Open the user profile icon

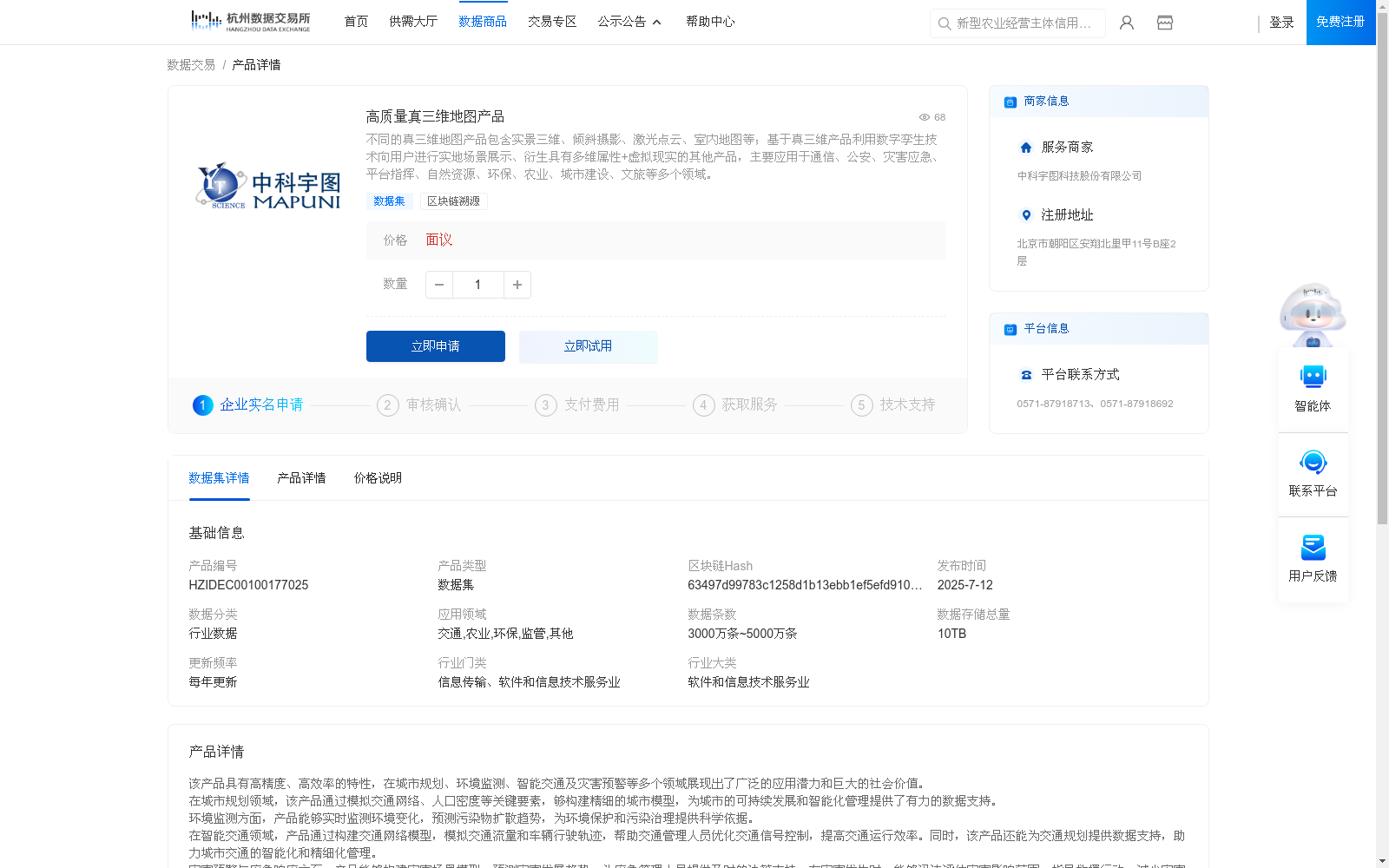pyautogui.click(x=1127, y=23)
